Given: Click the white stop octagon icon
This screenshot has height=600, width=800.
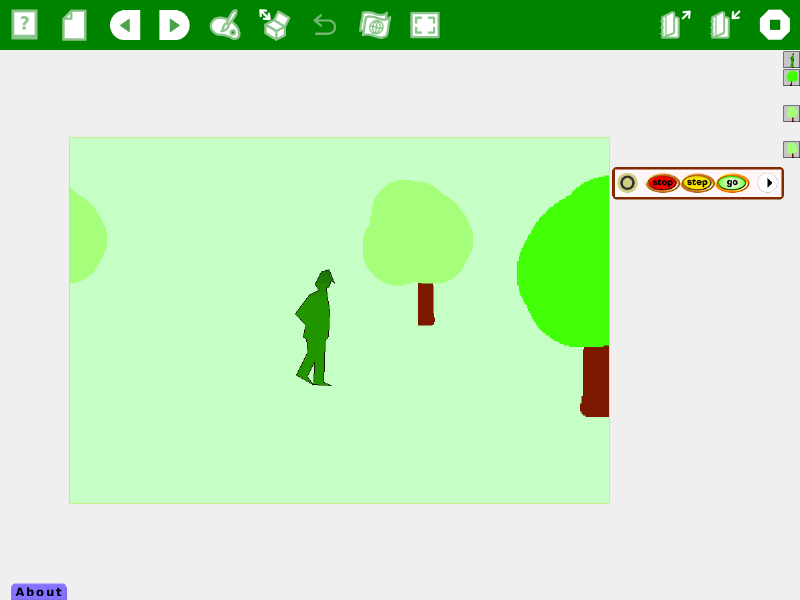Looking at the screenshot, I should (774, 24).
